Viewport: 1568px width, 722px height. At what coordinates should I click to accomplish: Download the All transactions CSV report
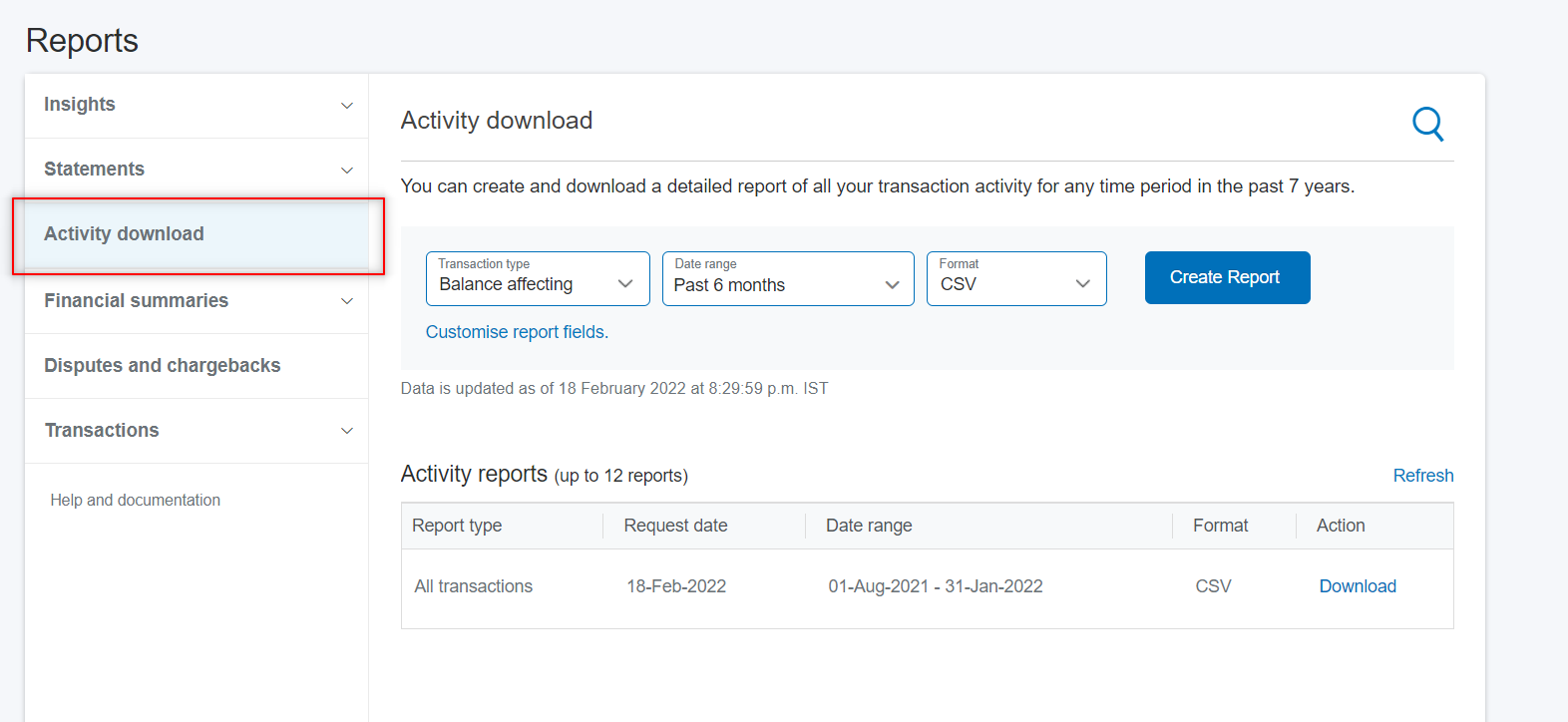coord(1358,586)
